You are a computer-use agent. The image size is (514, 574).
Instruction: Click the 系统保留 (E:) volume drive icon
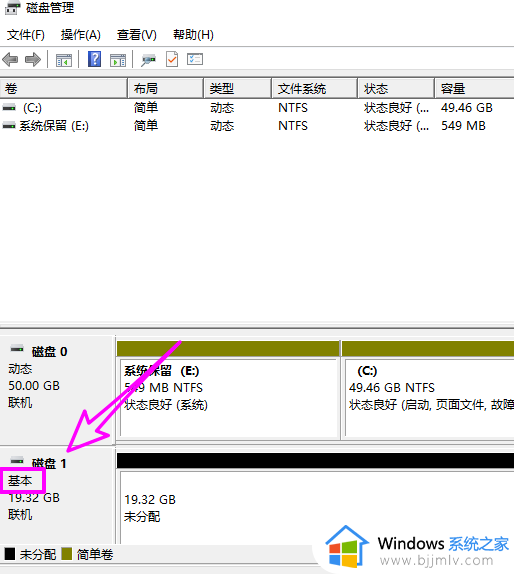(x=9, y=126)
